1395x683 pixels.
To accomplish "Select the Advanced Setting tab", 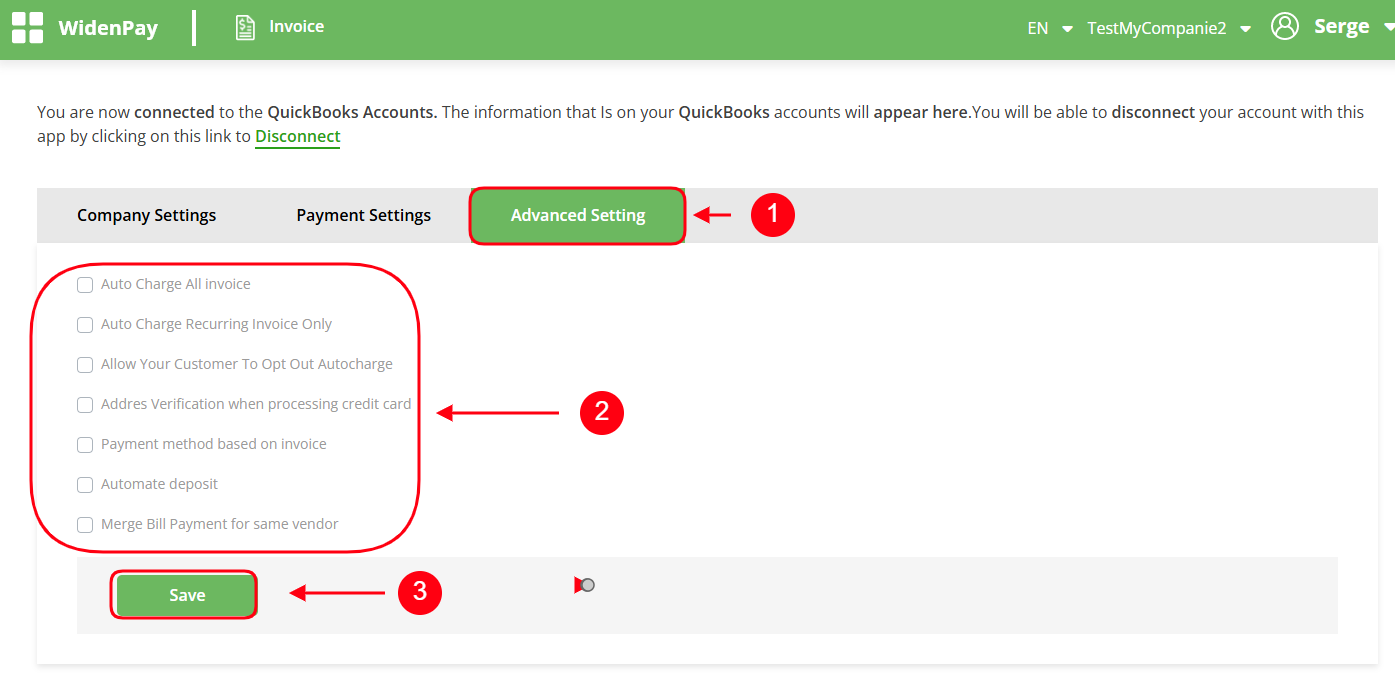I will (x=577, y=215).
